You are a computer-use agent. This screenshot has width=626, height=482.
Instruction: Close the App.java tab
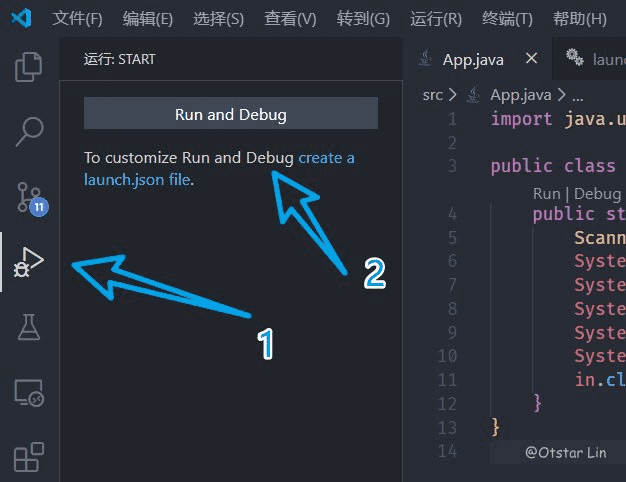click(x=532, y=59)
